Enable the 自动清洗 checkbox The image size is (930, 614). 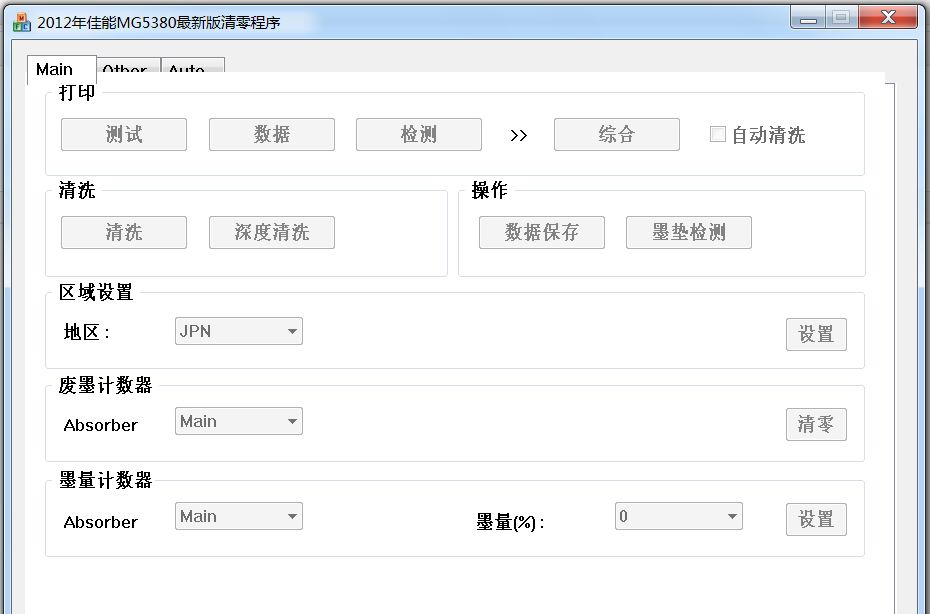click(x=718, y=134)
